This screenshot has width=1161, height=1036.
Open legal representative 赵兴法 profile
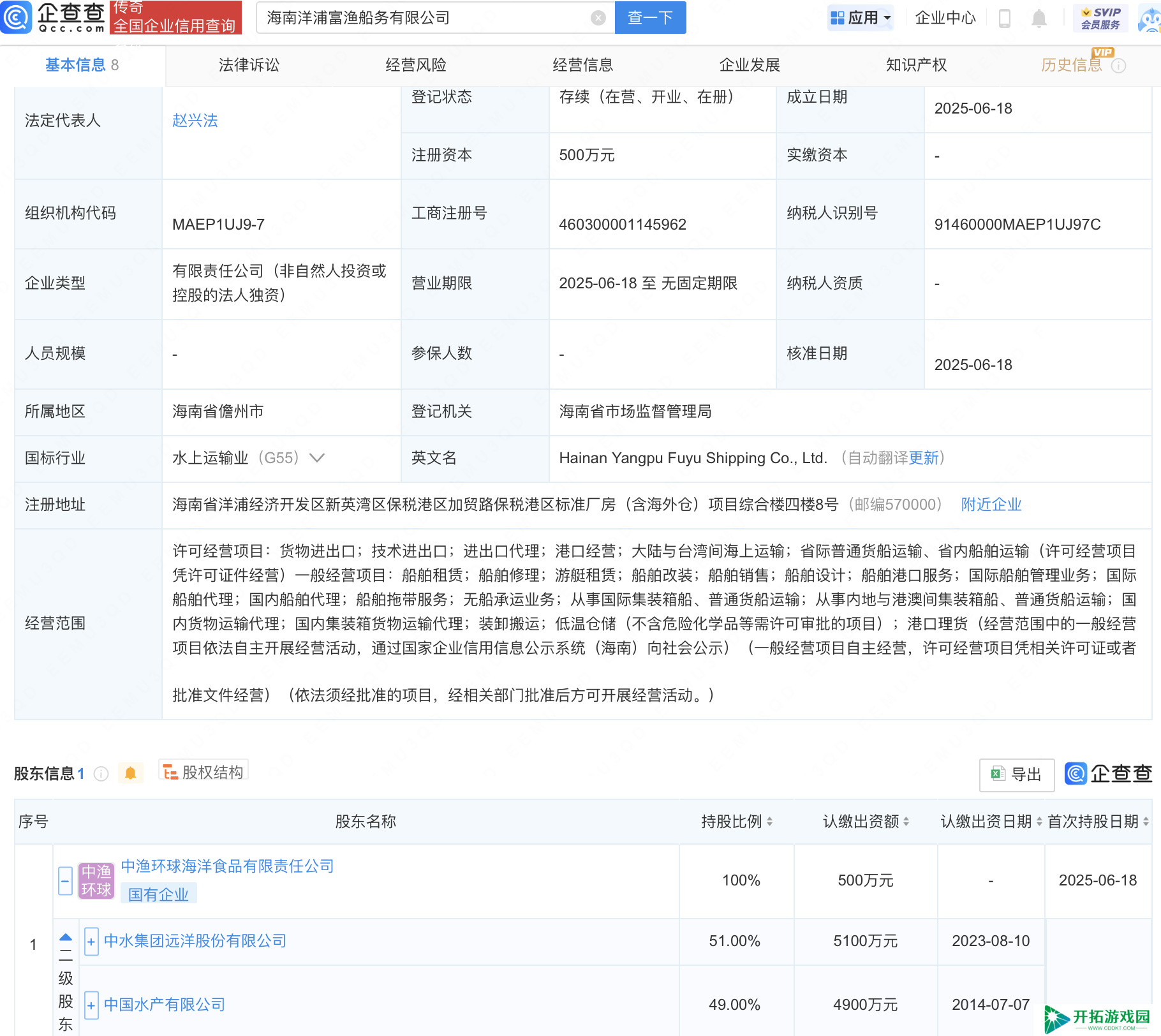(195, 121)
